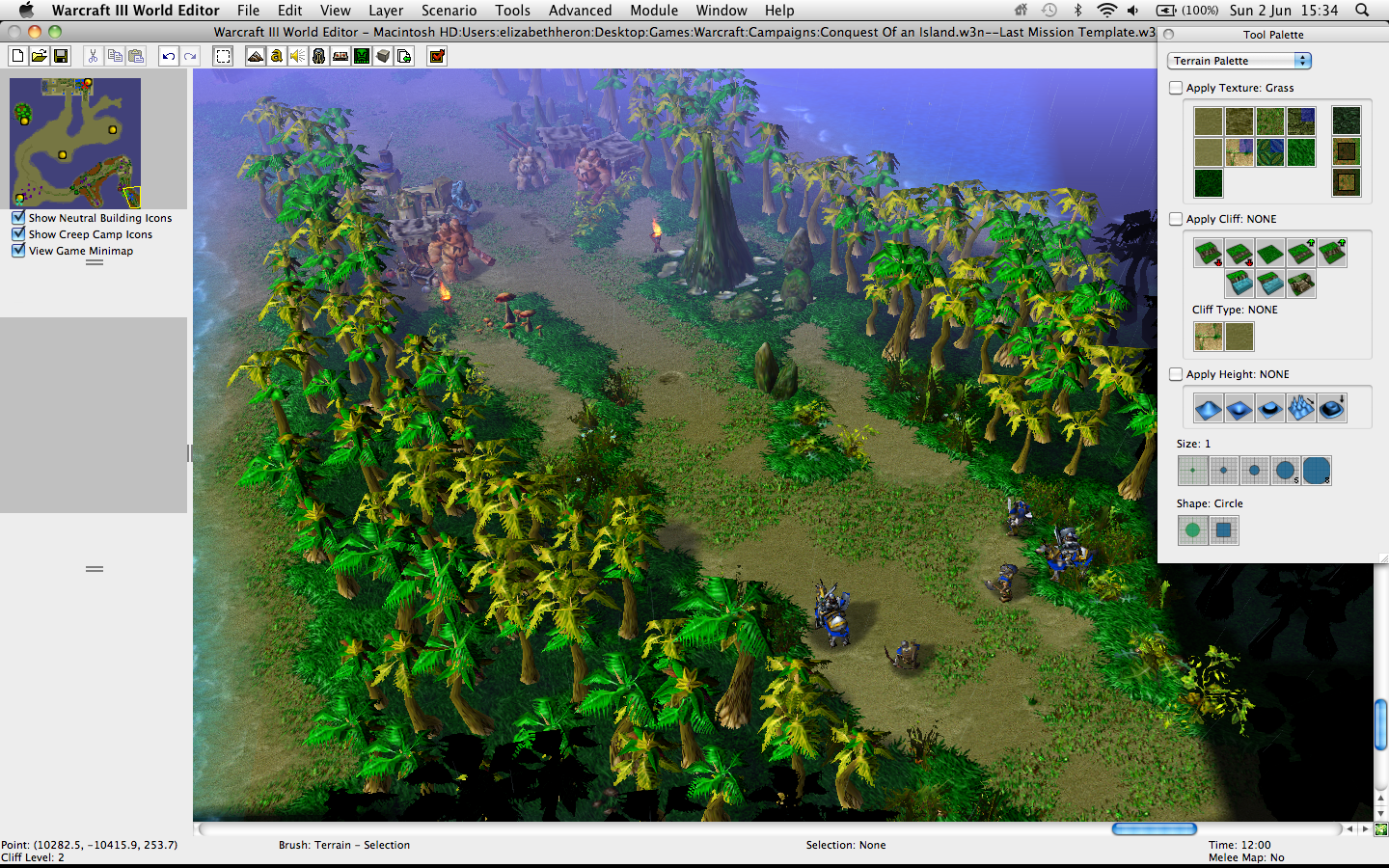Toggle View Game Minimap checkbox
The width and height of the screenshot is (1389, 868).
18,251
